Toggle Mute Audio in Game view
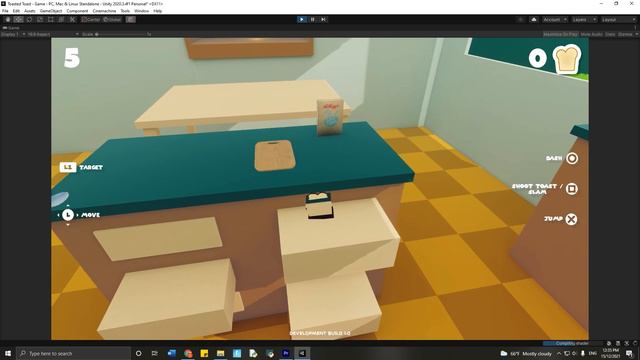Image resolution: width=640 pixels, height=360 pixels. 591,34
